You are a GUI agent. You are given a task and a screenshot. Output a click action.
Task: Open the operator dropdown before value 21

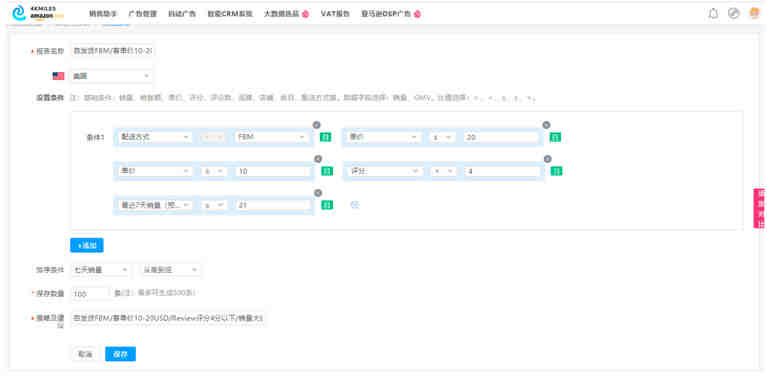(x=213, y=205)
